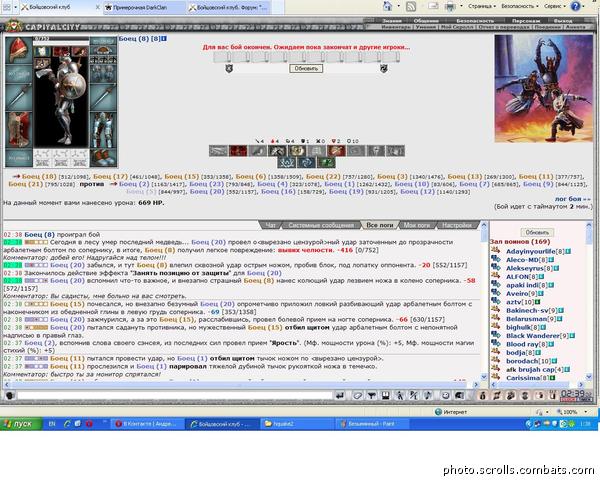Use the green magic technique icon
Image resolution: width=600 pixels, height=480 pixels.
[x=326, y=162]
